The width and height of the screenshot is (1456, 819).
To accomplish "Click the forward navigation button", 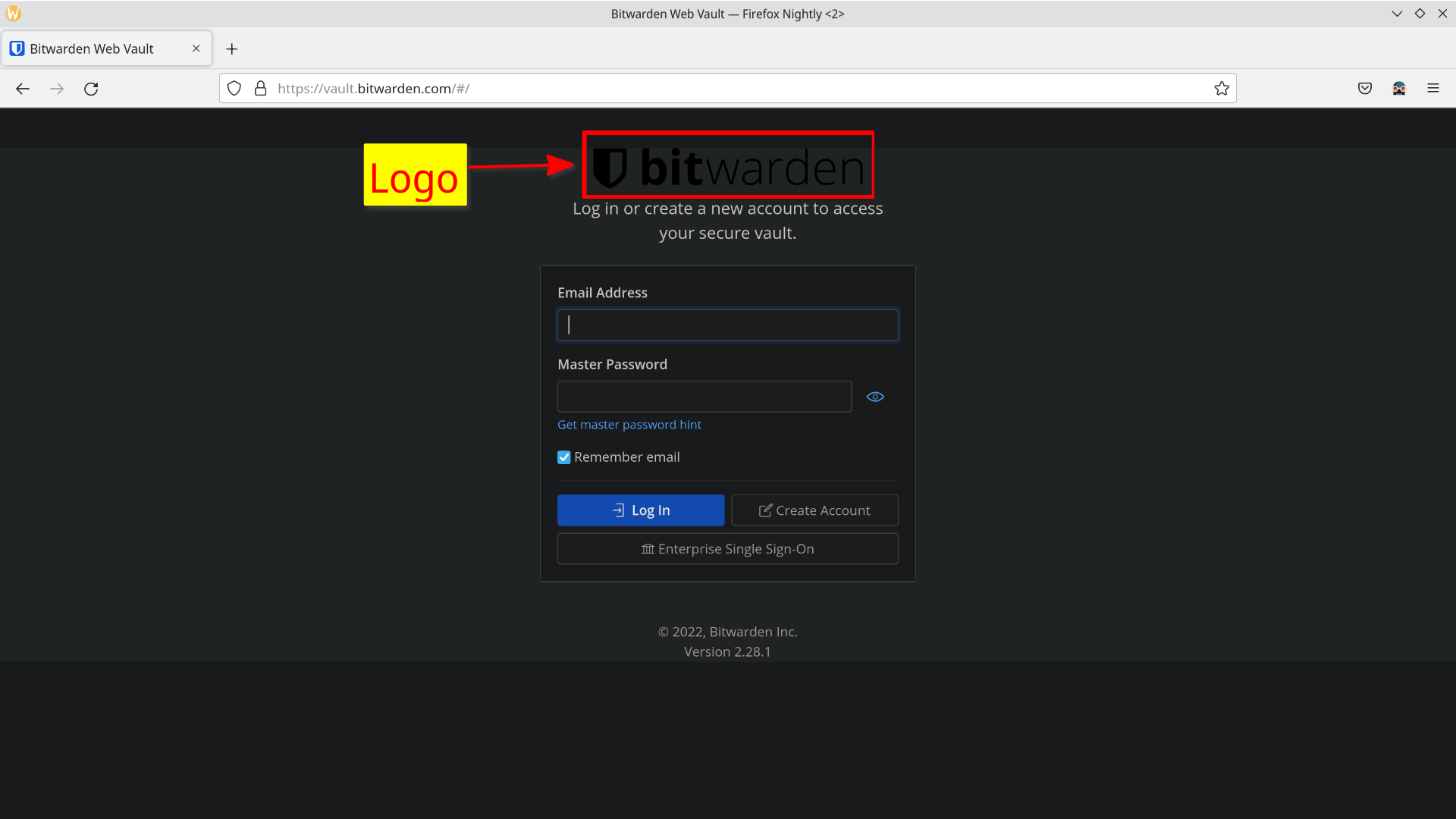I will (x=57, y=88).
